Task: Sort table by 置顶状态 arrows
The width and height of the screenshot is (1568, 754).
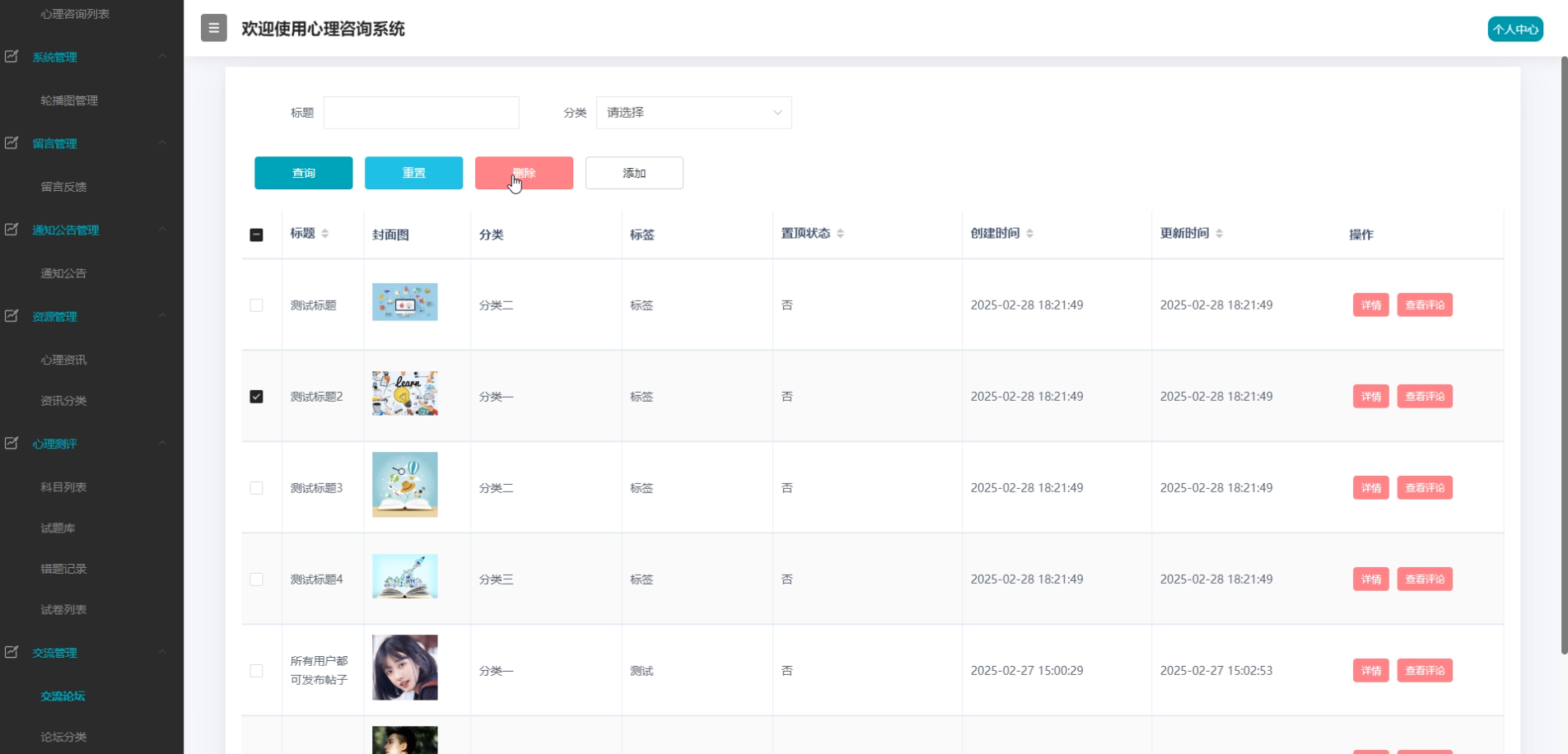Action: click(840, 234)
